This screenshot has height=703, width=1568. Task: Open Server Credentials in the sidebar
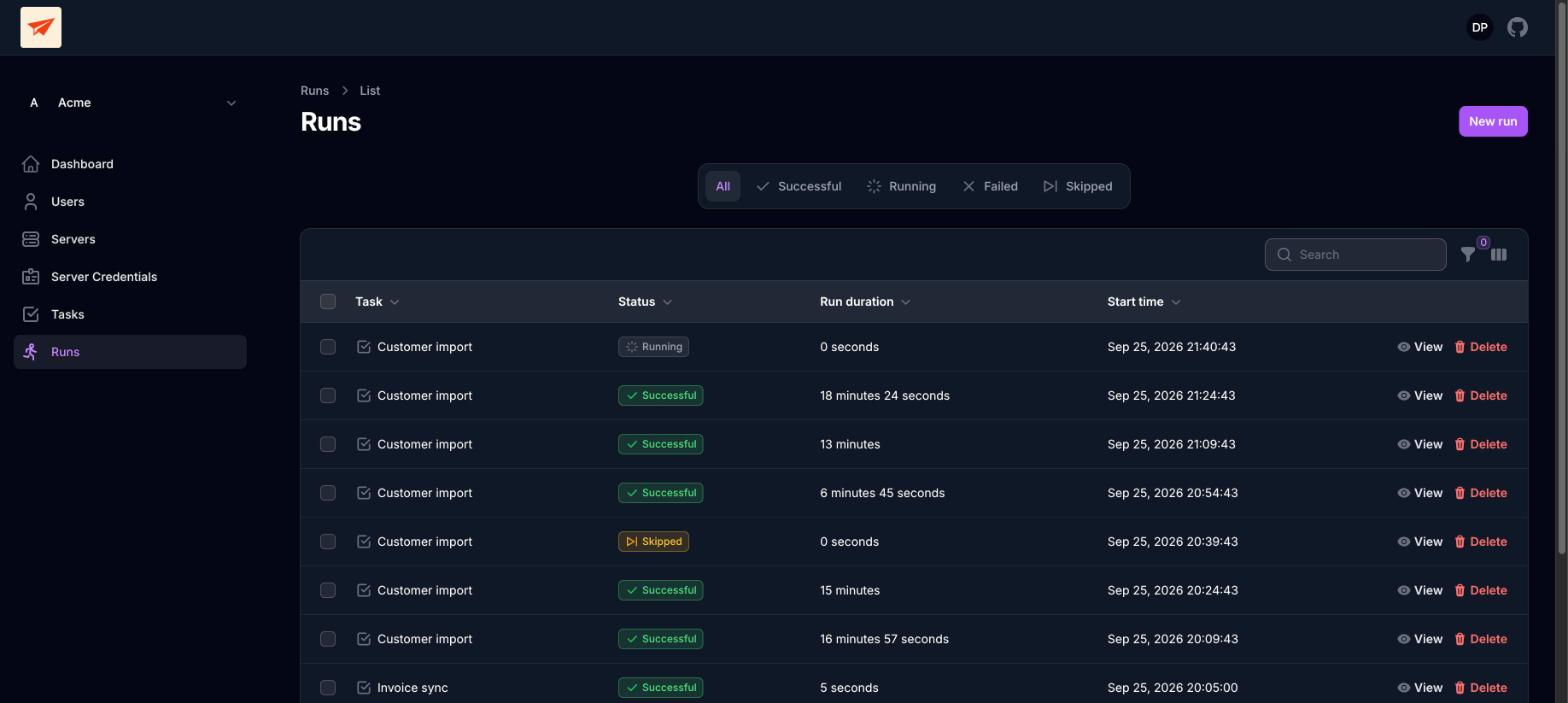pyautogui.click(x=130, y=277)
